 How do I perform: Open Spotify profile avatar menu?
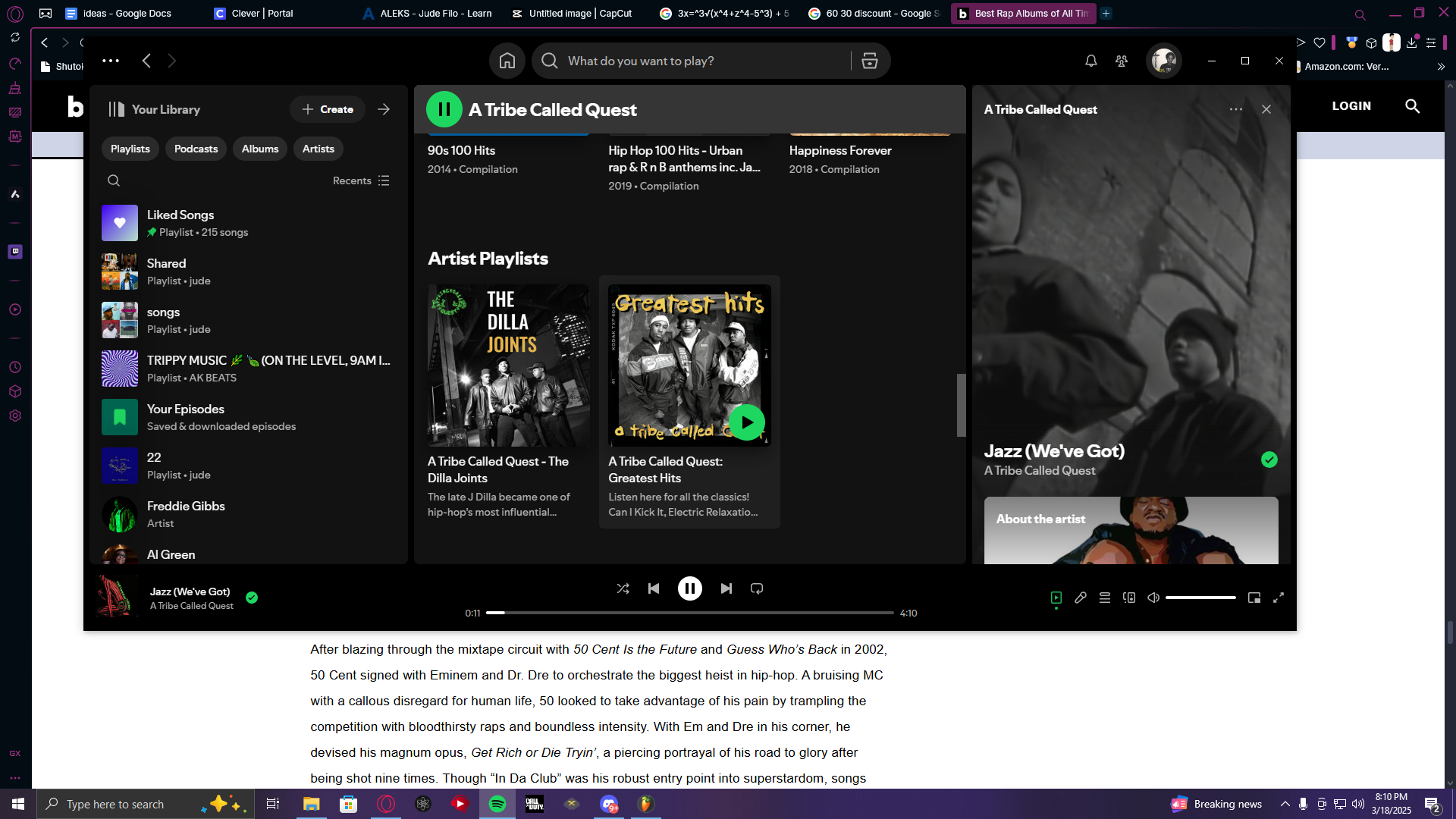tap(1163, 61)
